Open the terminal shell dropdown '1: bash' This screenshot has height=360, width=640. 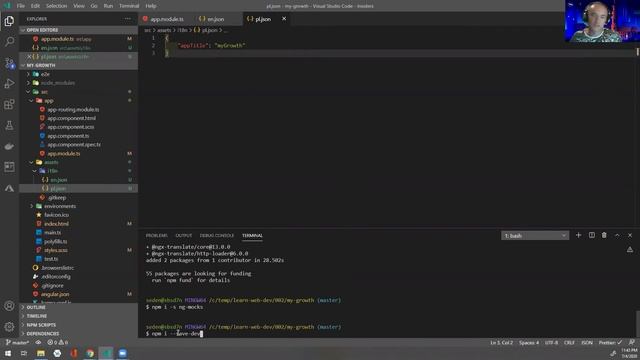tap(535, 236)
